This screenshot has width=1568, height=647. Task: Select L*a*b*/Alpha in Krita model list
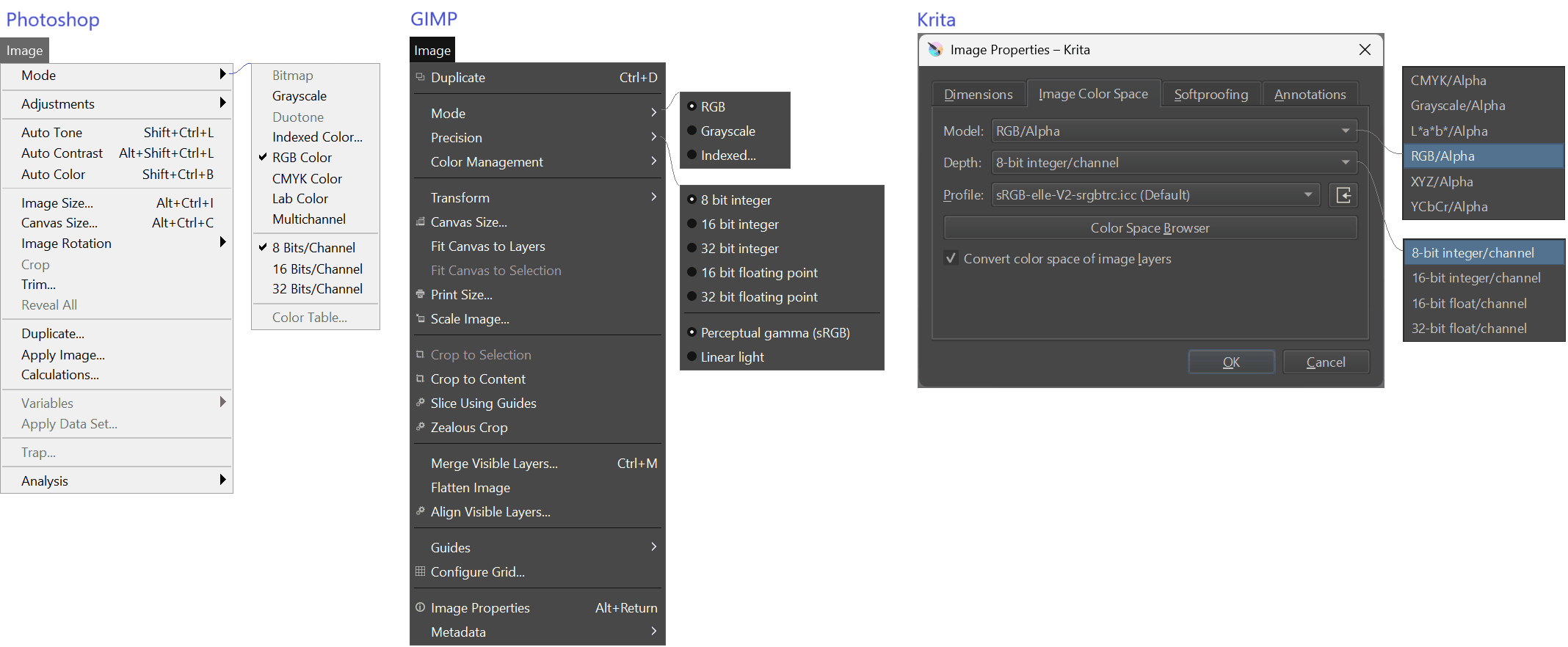click(1484, 131)
